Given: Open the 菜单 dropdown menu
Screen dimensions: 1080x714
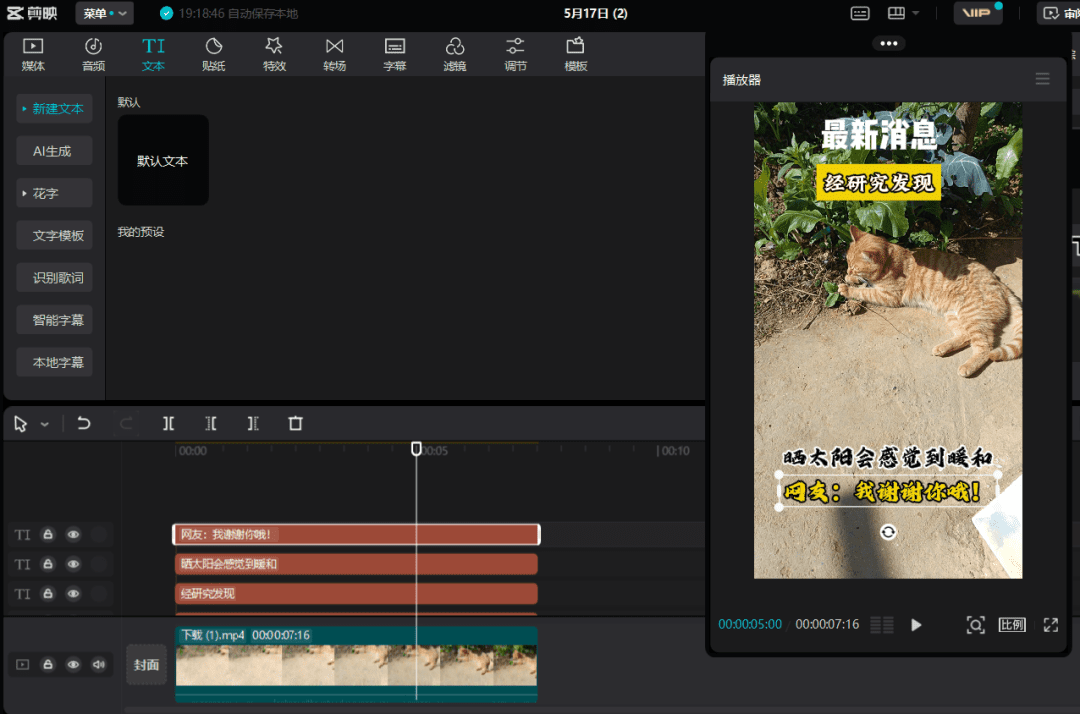Looking at the screenshot, I should point(104,14).
